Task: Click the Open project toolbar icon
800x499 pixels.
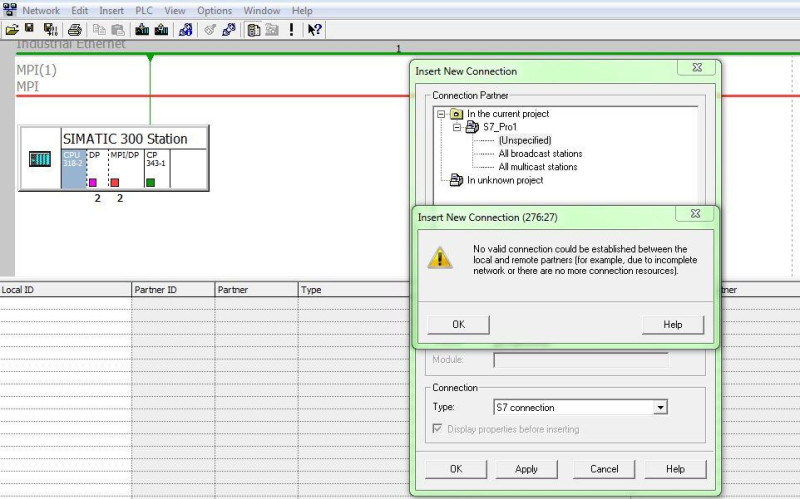Action: pyautogui.click(x=11, y=30)
